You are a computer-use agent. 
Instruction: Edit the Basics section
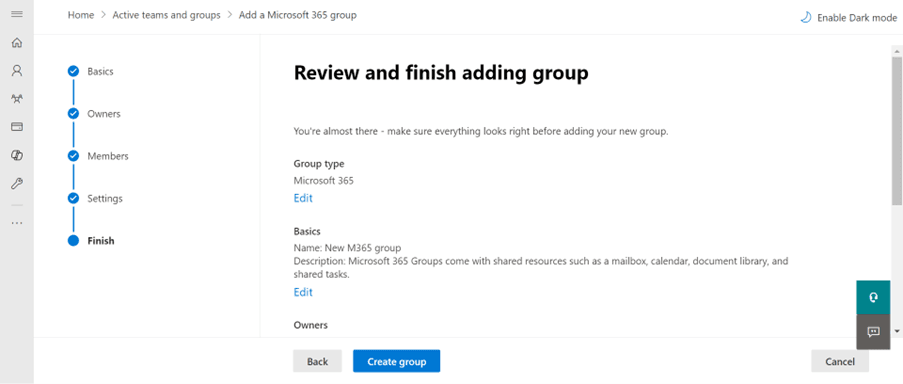pos(303,292)
